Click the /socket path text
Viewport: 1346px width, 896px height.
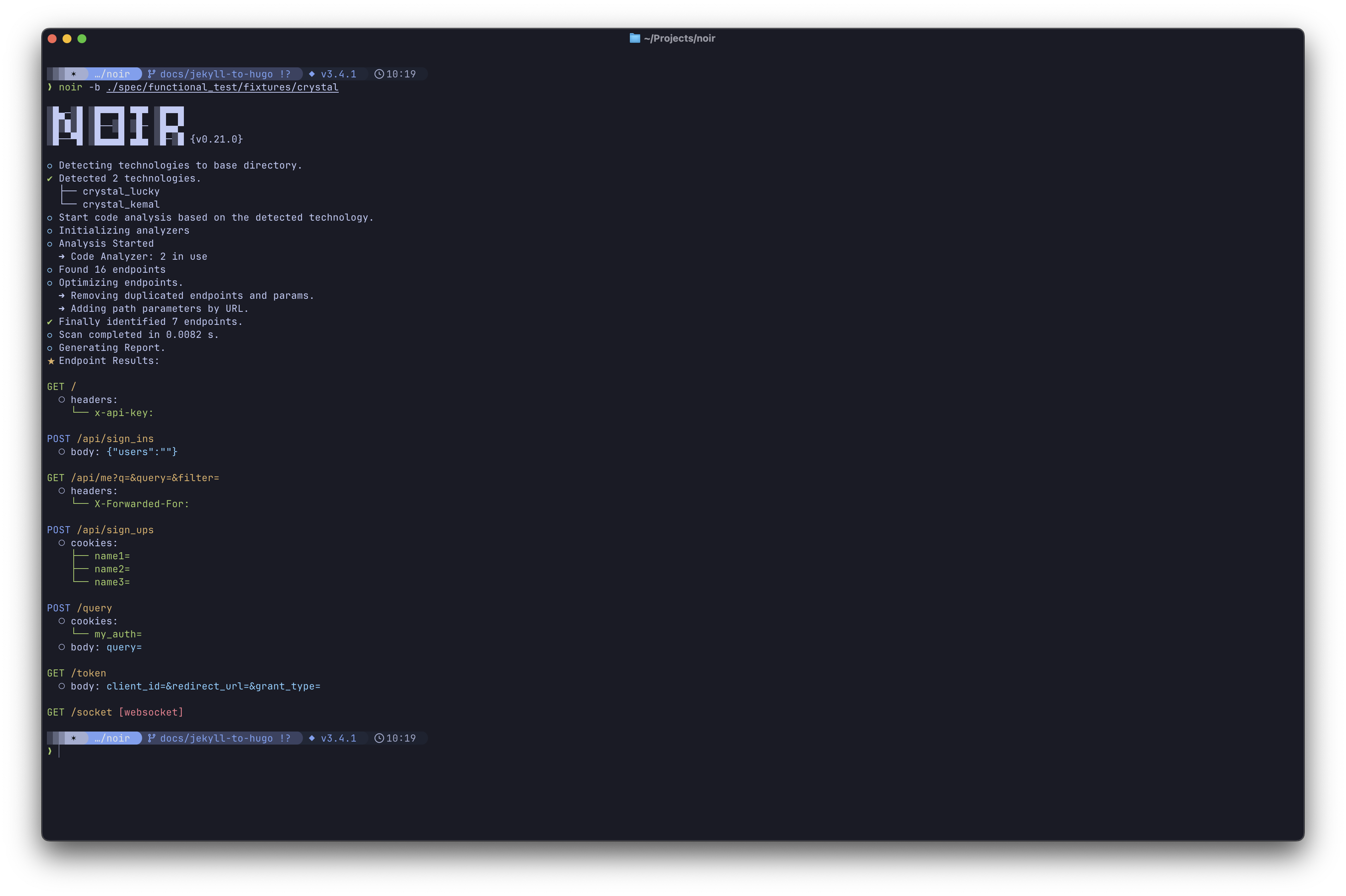coord(92,712)
